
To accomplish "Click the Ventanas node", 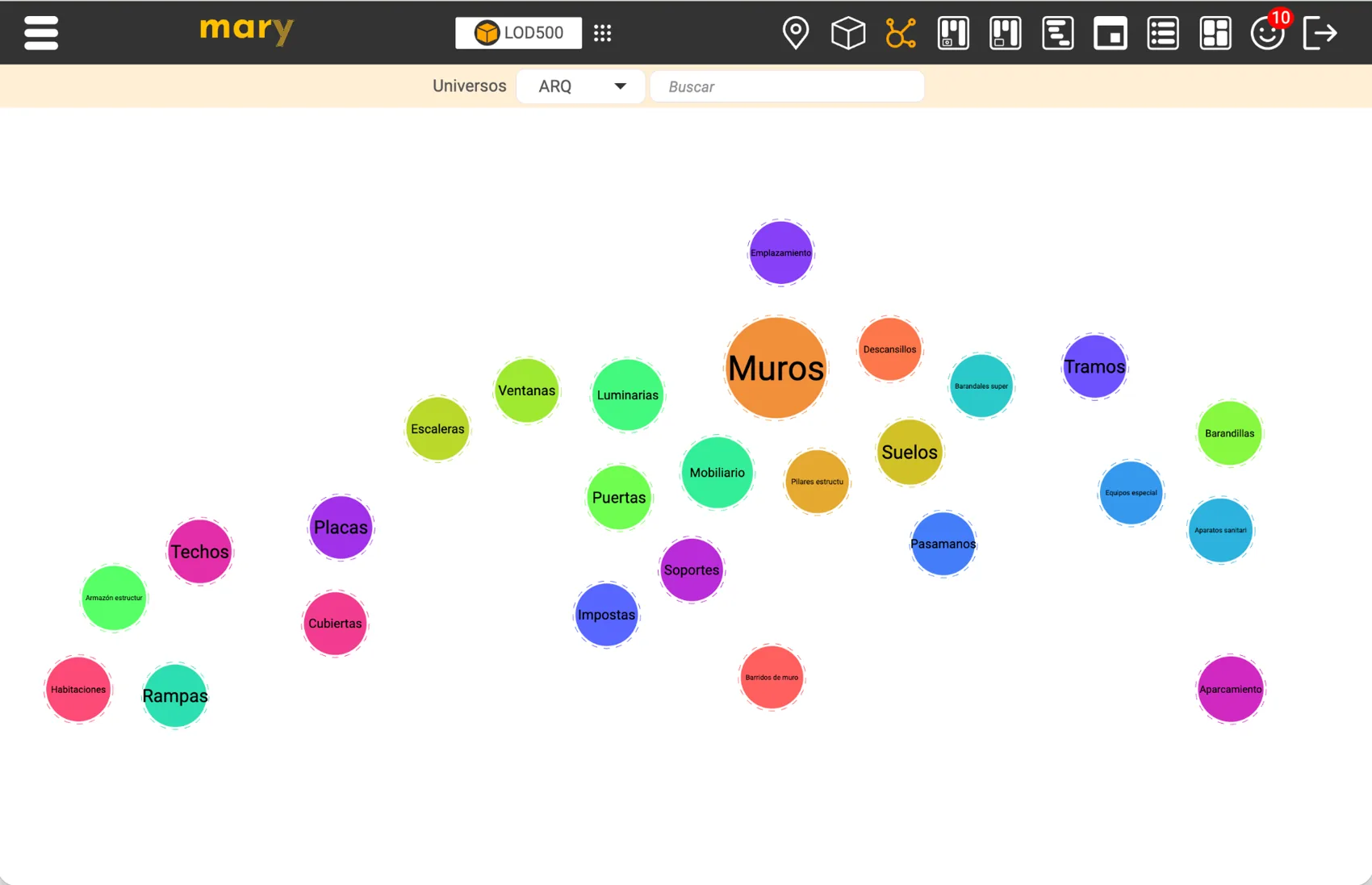I will pyautogui.click(x=527, y=390).
